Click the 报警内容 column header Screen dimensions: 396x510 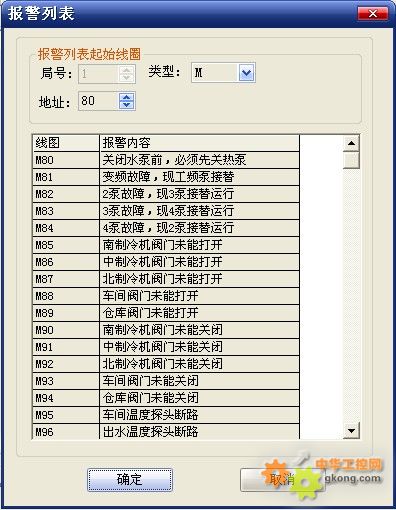pos(199,143)
